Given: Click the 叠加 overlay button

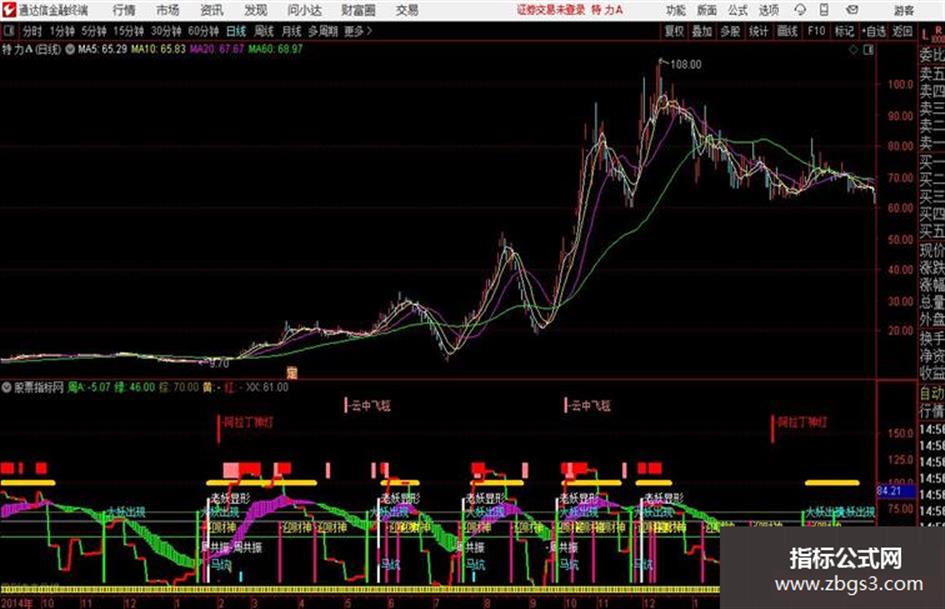Looking at the screenshot, I should point(702,31).
